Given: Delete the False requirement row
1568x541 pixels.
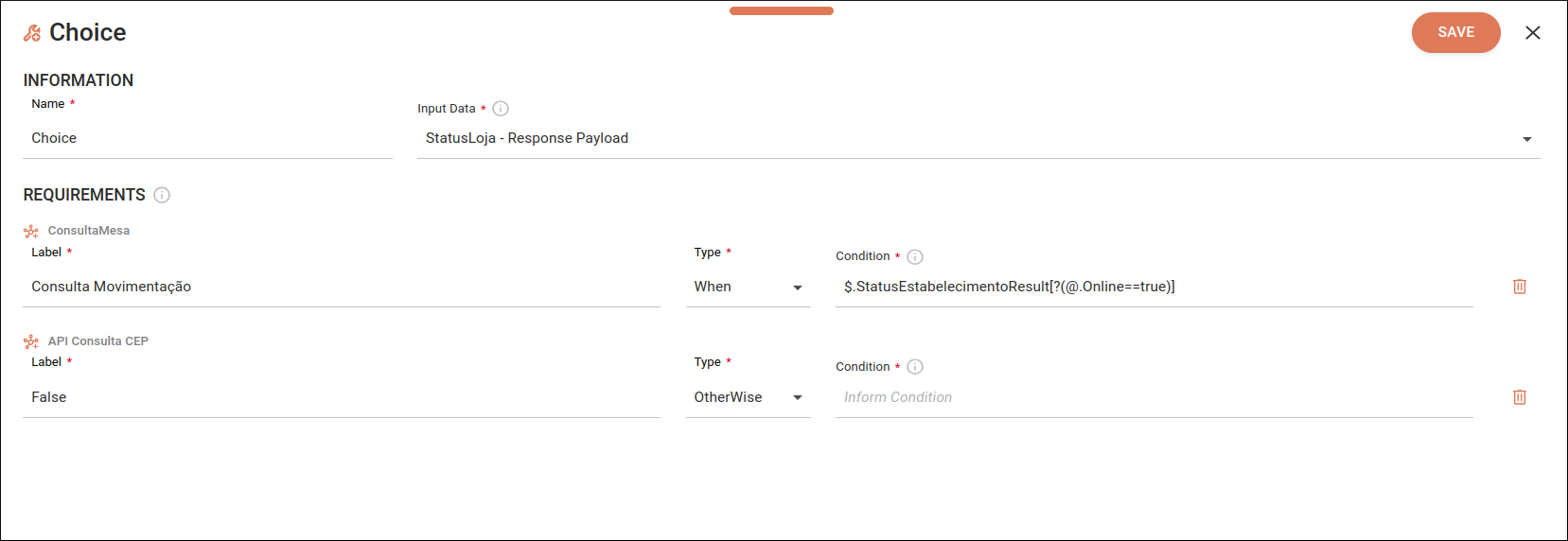Looking at the screenshot, I should [x=1519, y=397].
